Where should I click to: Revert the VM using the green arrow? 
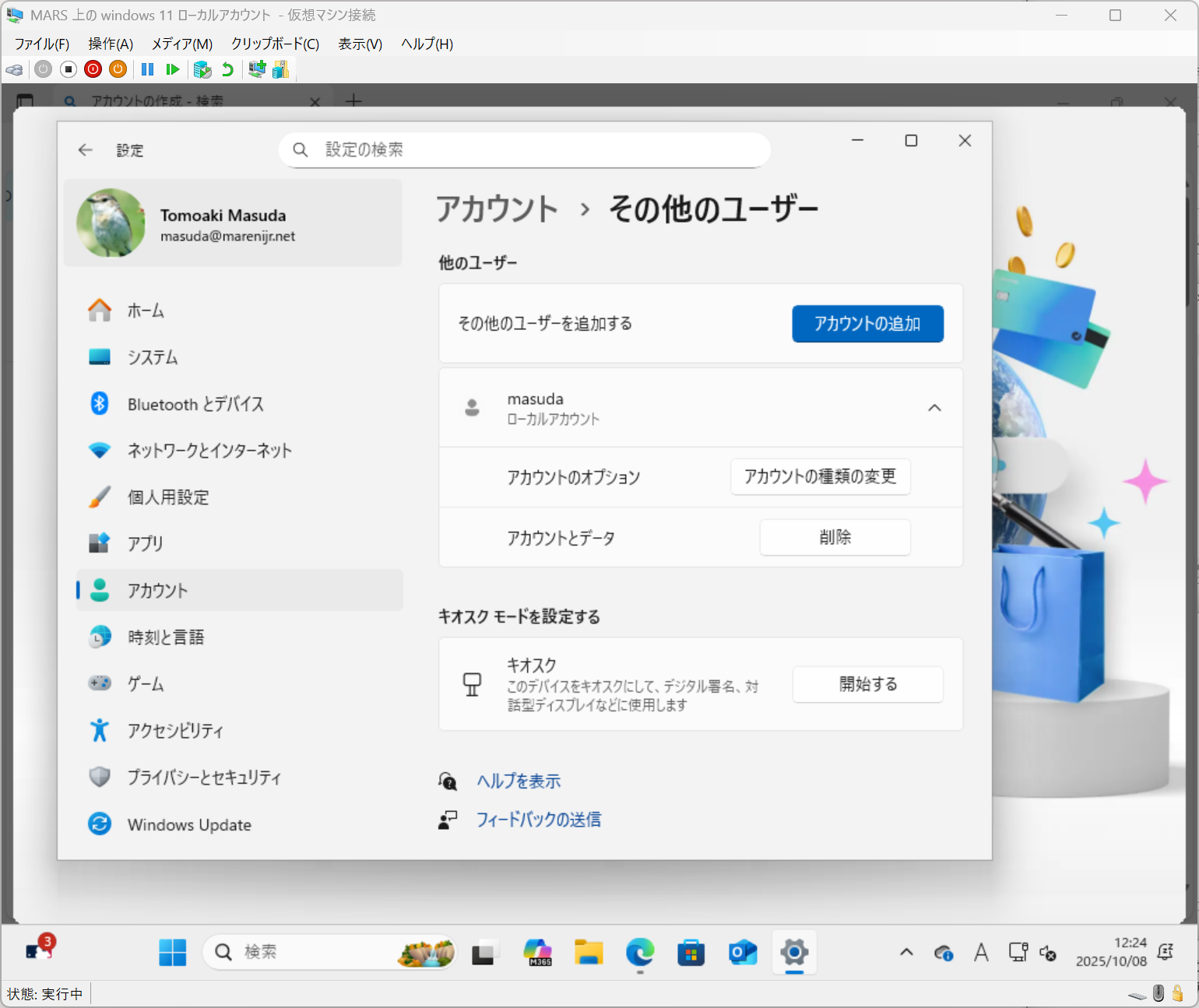tap(227, 69)
